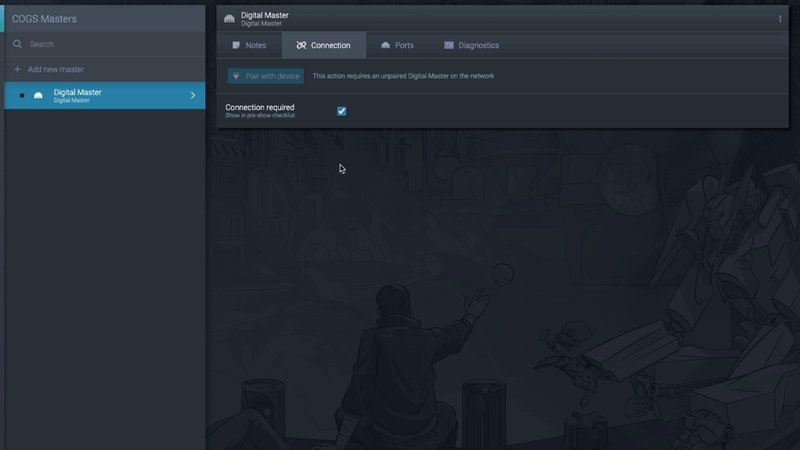The width and height of the screenshot is (800, 450).
Task: Click the plug icon on Pair button
Action: coord(236,76)
